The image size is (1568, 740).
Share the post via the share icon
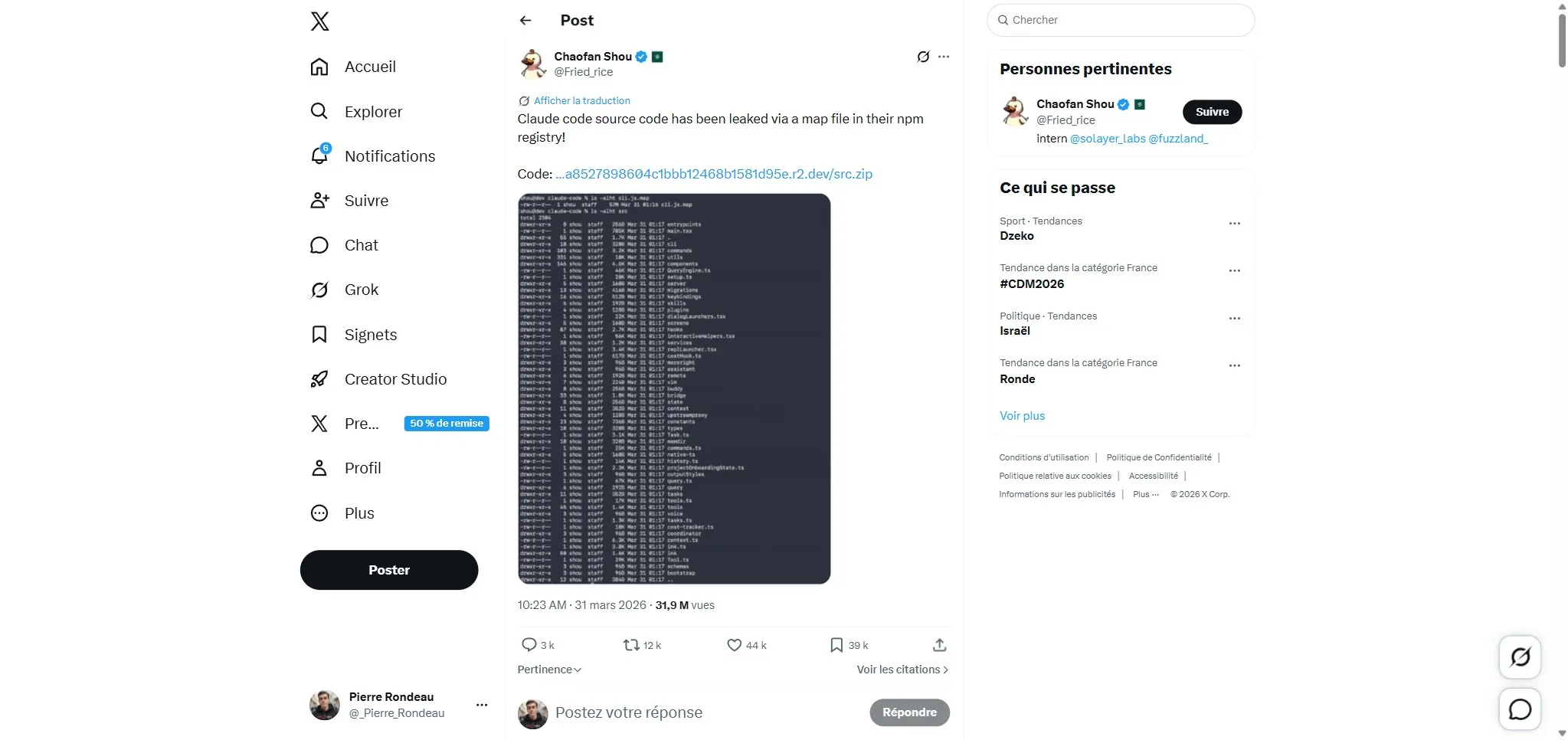pos(938,644)
